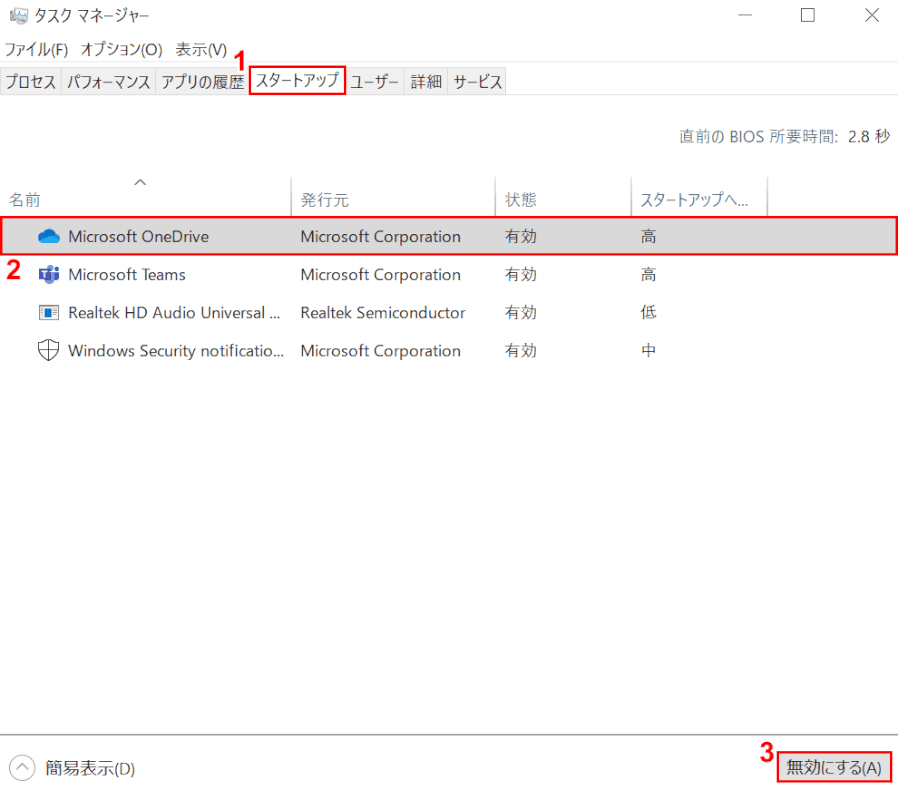Image resolution: width=898 pixels, height=800 pixels.
Task: Click Microsoft Corporation in the OneDrive row
Action: point(380,237)
